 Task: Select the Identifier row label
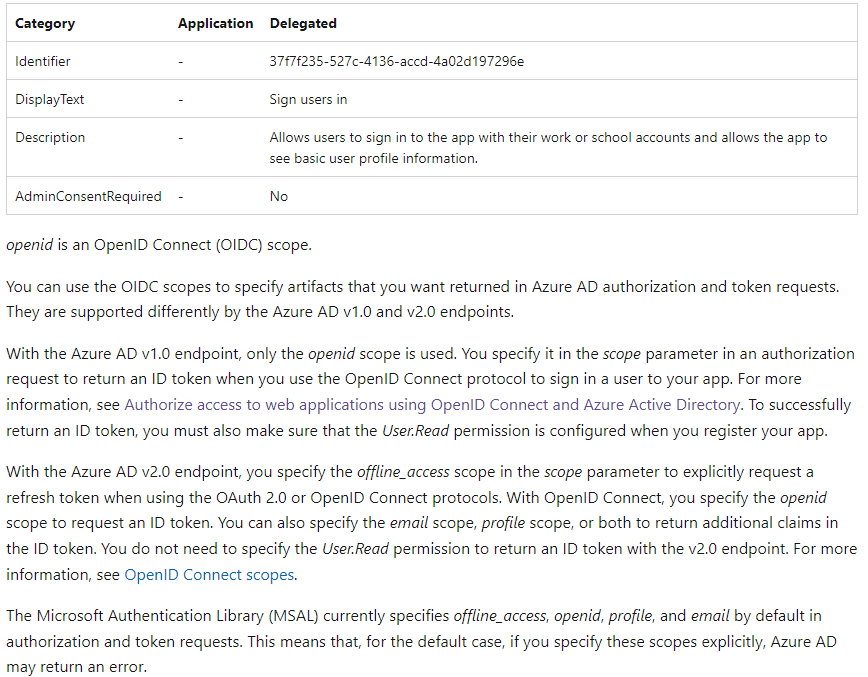coord(43,61)
